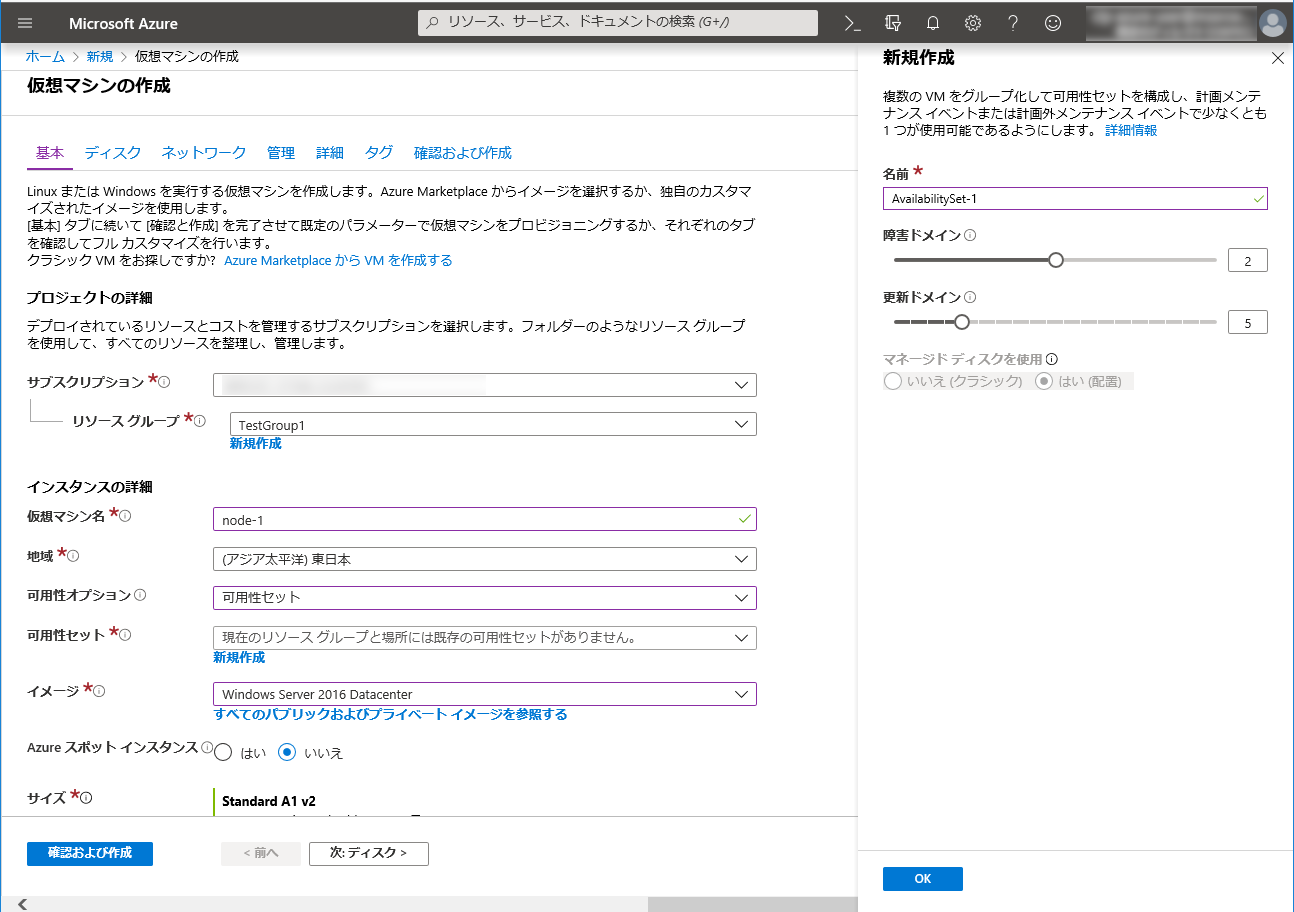Switch to the ディスク tab
The height and width of the screenshot is (912, 1294).
(113, 153)
